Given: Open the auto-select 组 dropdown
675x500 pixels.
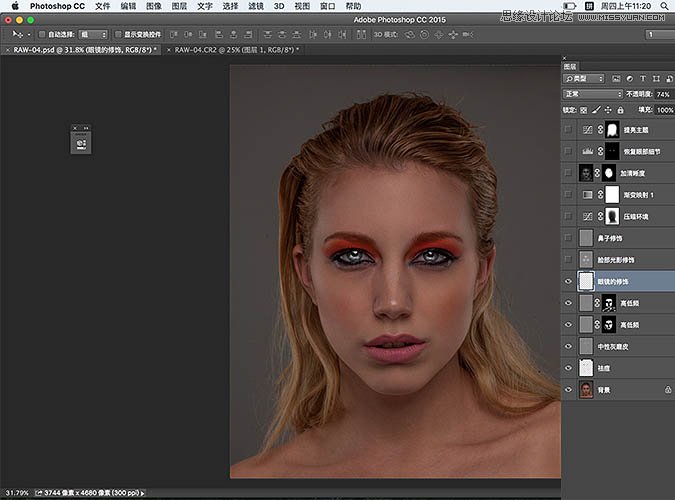Looking at the screenshot, I should [x=93, y=34].
